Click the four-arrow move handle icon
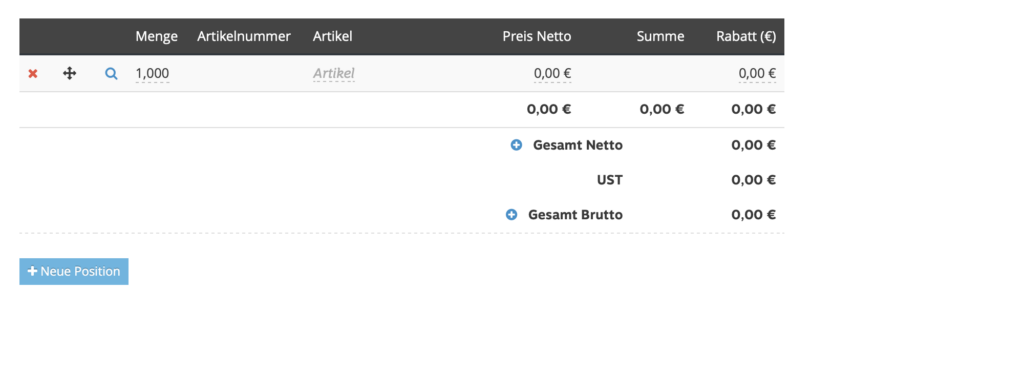1024x373 pixels. pyautogui.click(x=69, y=74)
